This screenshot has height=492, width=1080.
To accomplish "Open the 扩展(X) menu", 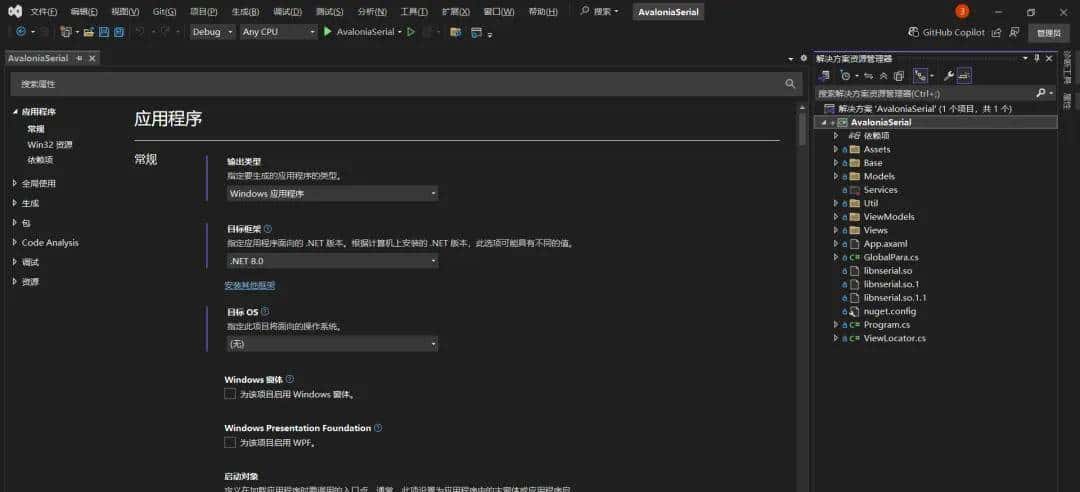I will [455, 12].
